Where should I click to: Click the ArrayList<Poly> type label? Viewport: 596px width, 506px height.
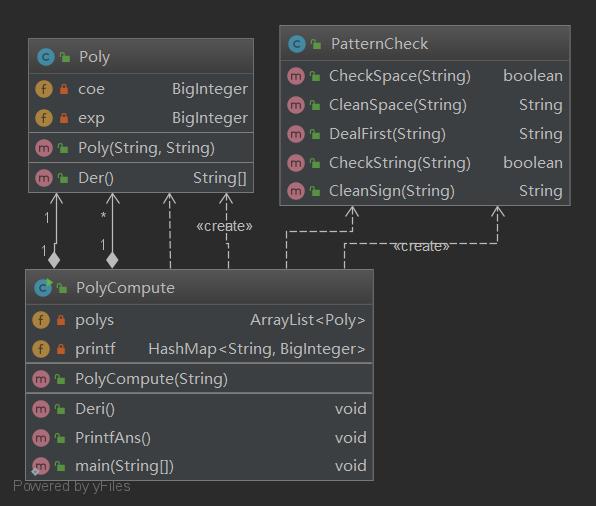(308, 320)
